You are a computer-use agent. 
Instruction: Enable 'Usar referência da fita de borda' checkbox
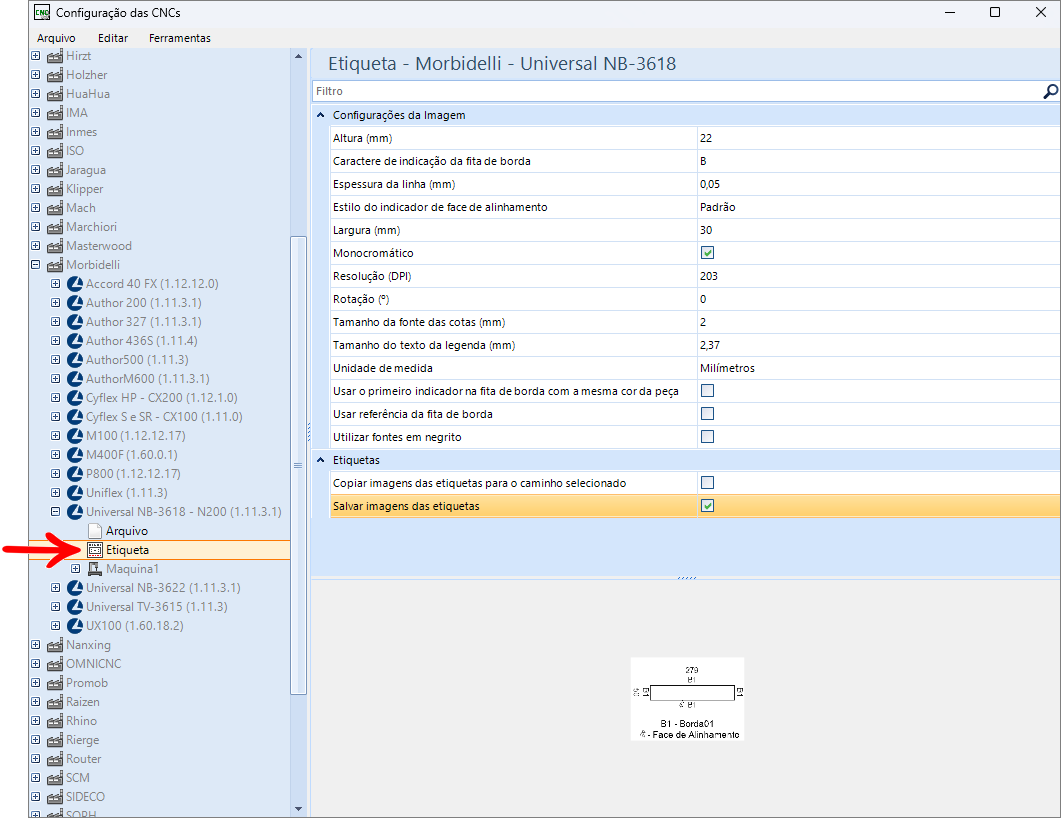click(x=707, y=414)
